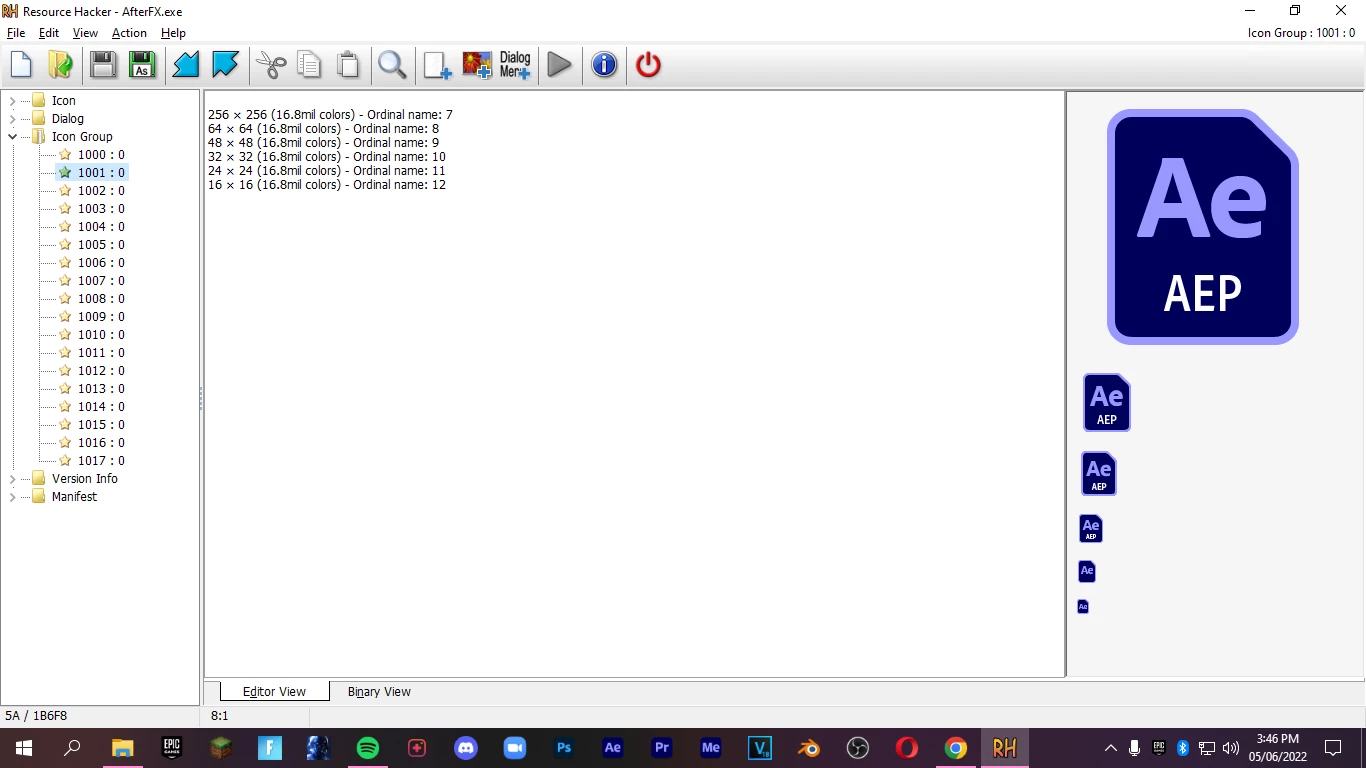This screenshot has width=1366, height=768.
Task: Click the blue information icon
Action: click(x=604, y=65)
